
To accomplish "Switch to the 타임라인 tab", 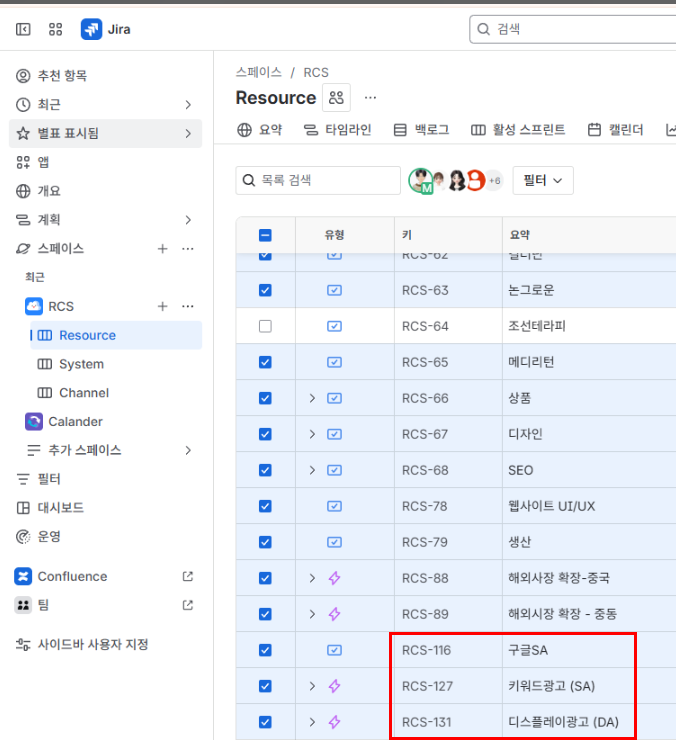I will pyautogui.click(x=338, y=129).
